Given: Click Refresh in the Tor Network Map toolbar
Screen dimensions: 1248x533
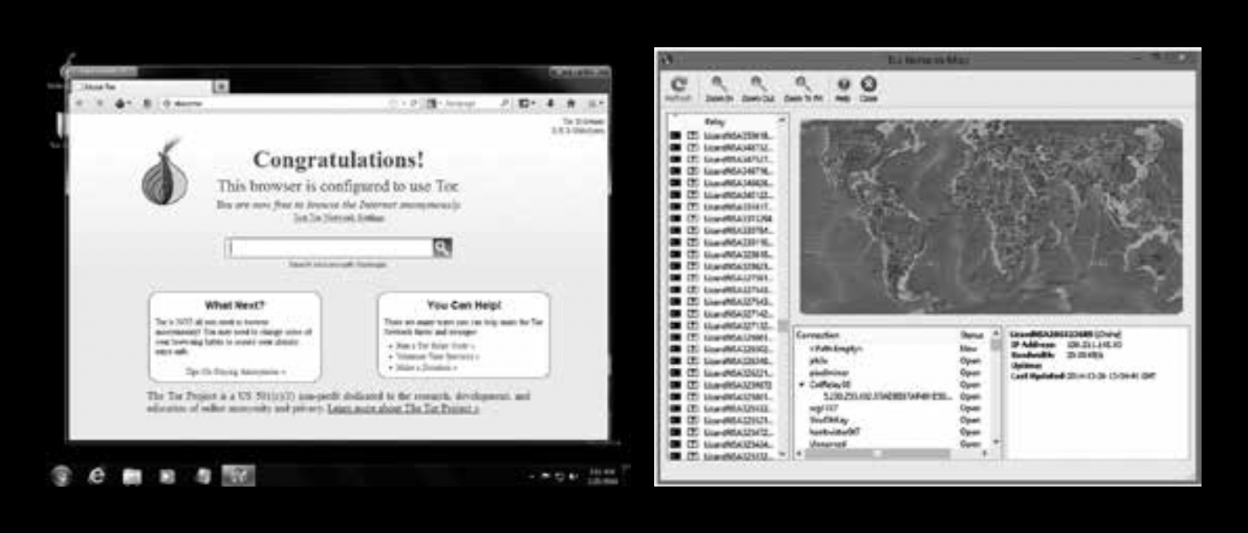Looking at the screenshot, I should pyautogui.click(x=678, y=88).
